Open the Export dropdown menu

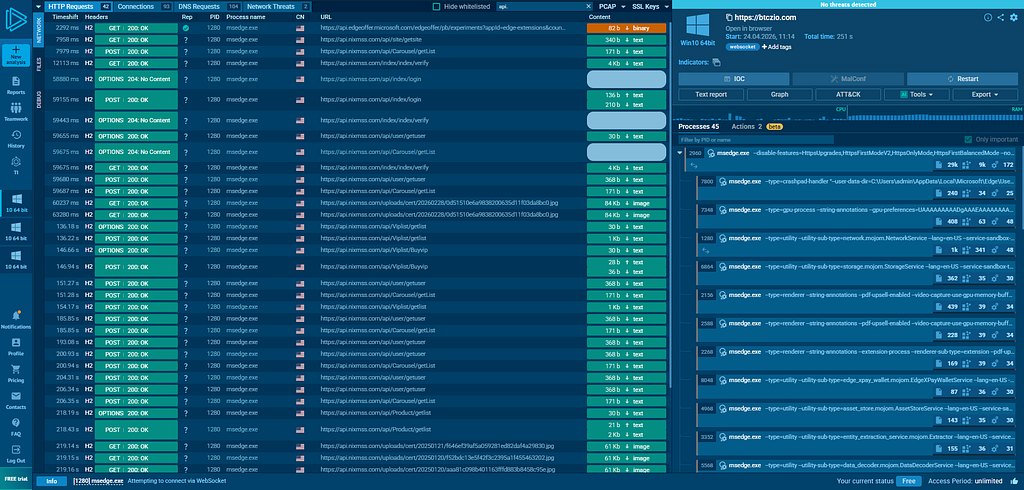[985, 95]
